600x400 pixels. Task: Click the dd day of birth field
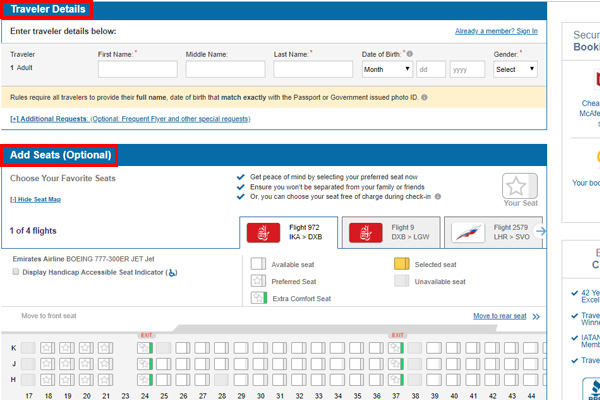431,69
